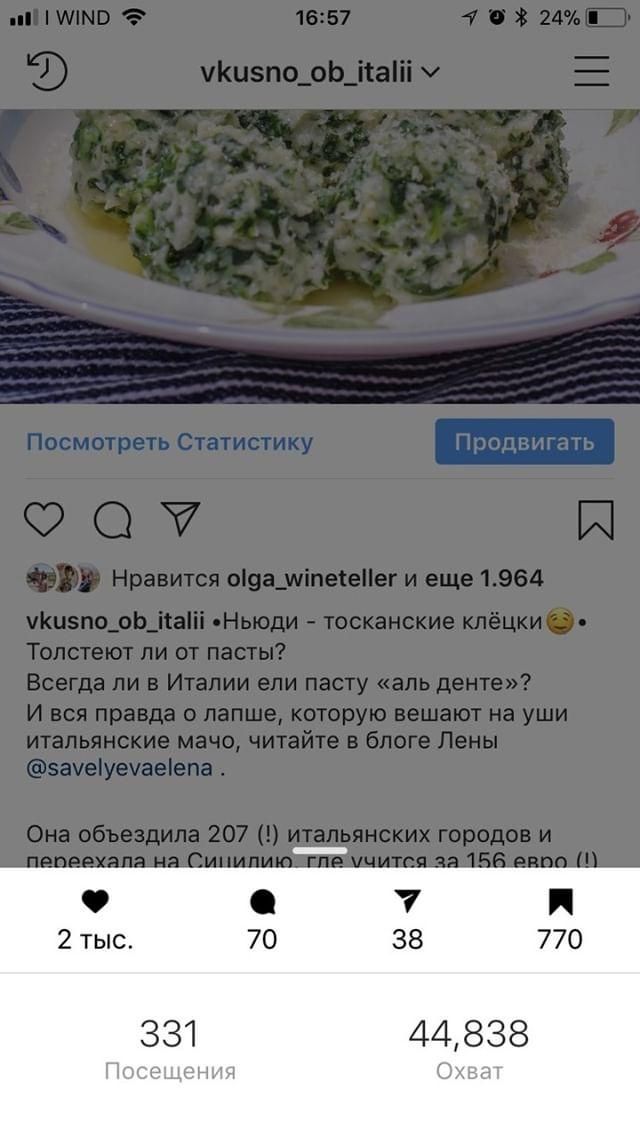Open the archive clock icon

click(x=47, y=71)
